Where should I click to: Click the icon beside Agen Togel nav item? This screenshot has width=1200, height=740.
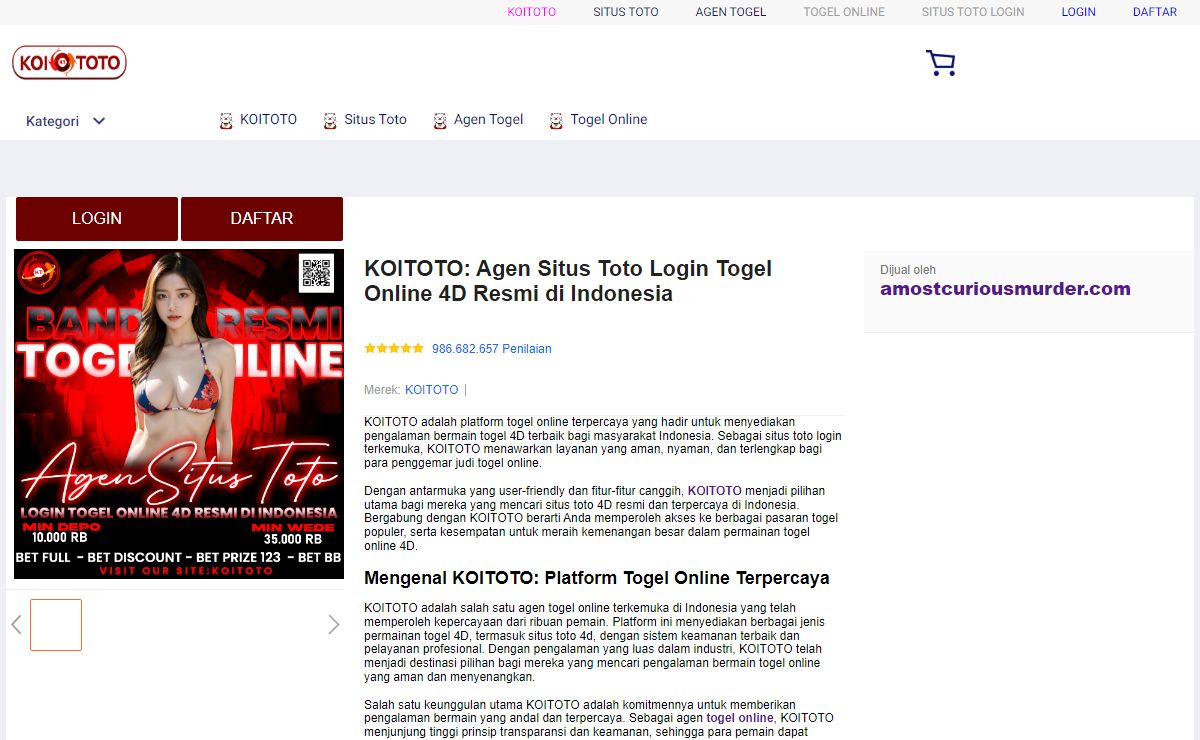[440, 121]
